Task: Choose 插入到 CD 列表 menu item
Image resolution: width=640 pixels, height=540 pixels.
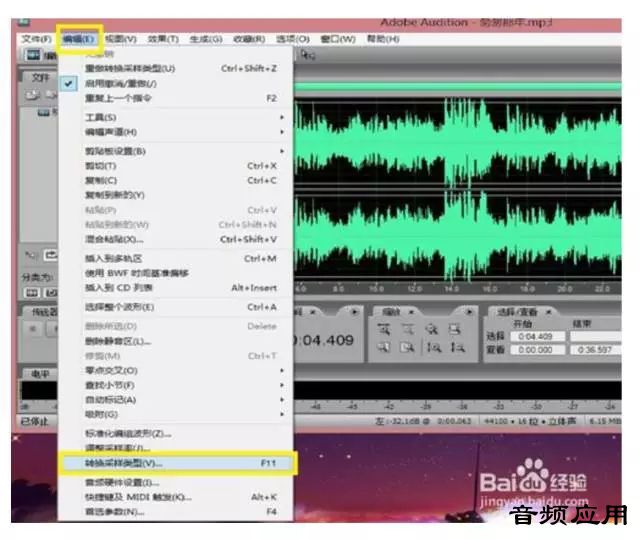Action: click(176, 288)
